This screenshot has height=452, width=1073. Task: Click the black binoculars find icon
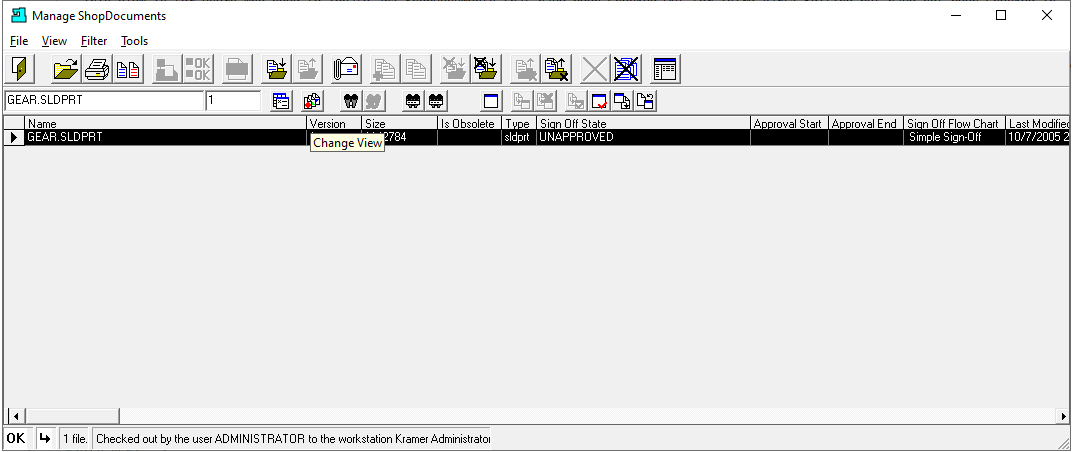point(352,101)
